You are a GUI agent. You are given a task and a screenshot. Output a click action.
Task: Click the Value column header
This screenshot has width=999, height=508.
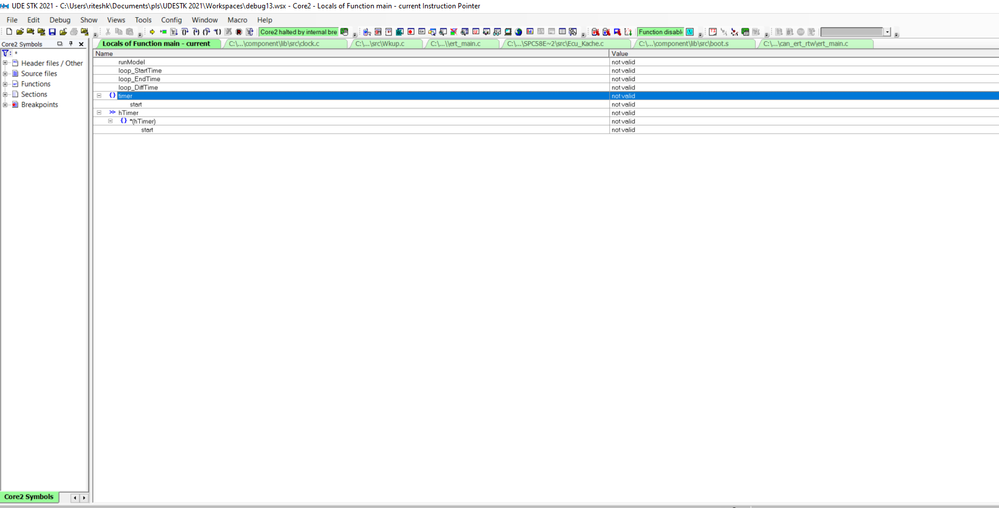[x=804, y=54]
